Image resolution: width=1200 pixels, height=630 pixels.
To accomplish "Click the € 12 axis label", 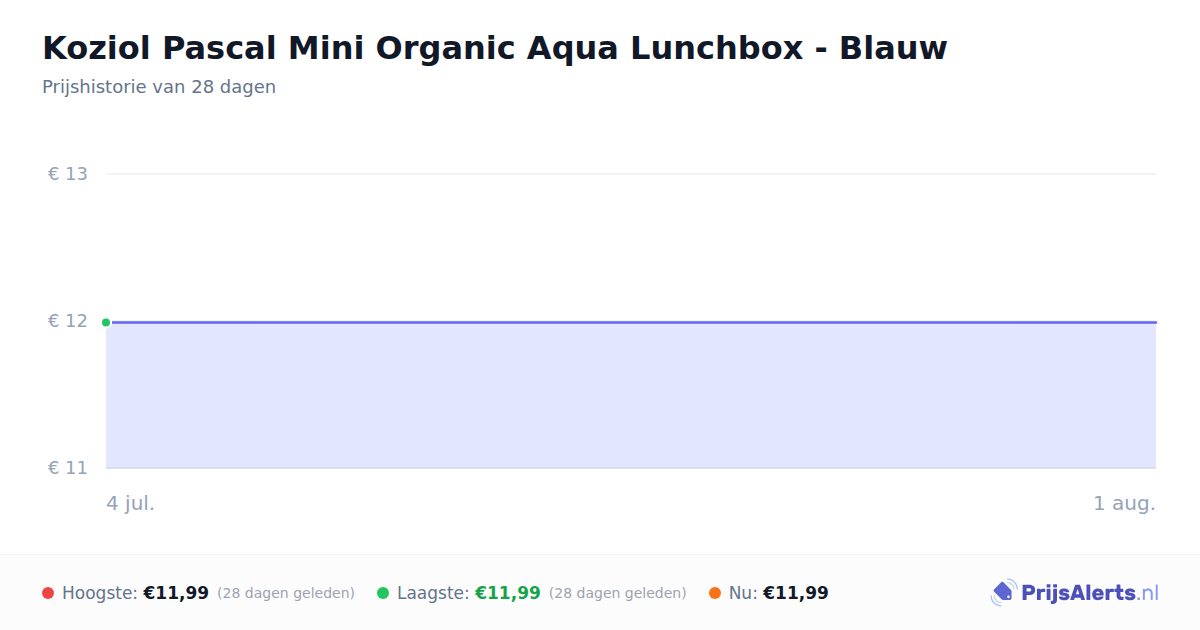I will 68,321.
